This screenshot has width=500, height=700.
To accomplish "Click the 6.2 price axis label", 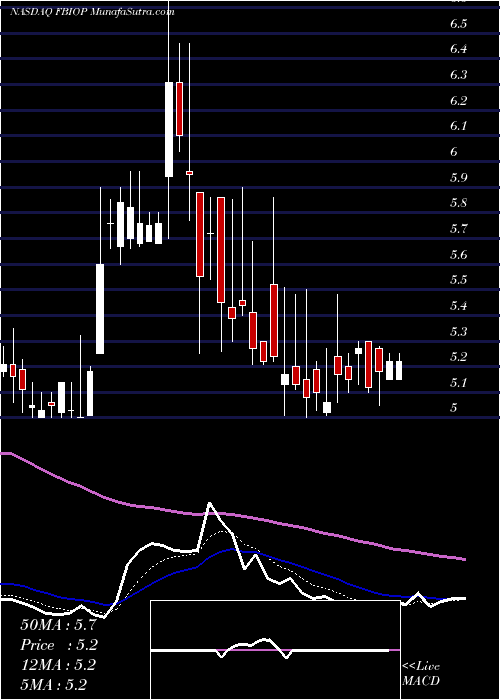I will click(x=459, y=101).
